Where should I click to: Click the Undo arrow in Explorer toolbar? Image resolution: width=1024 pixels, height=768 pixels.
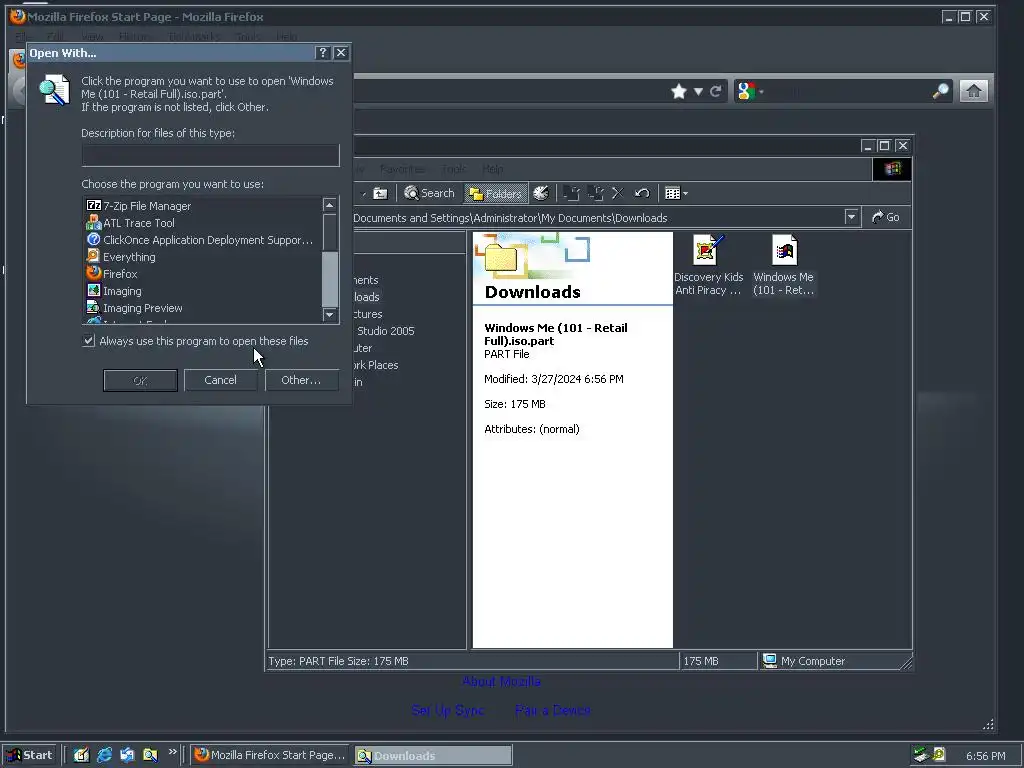[x=642, y=193]
